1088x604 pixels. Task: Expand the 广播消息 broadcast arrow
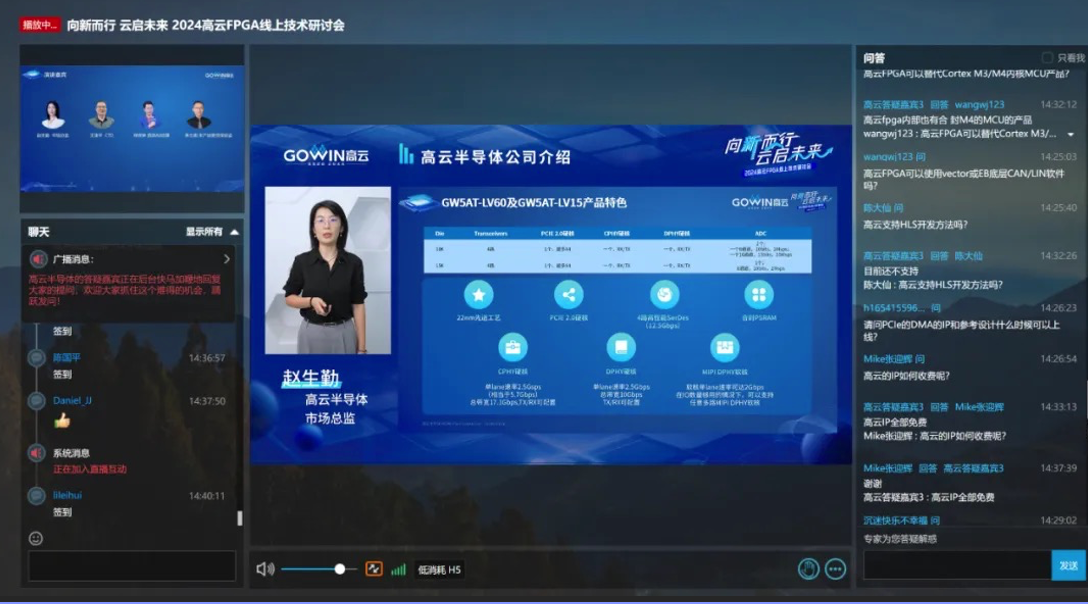(226, 259)
